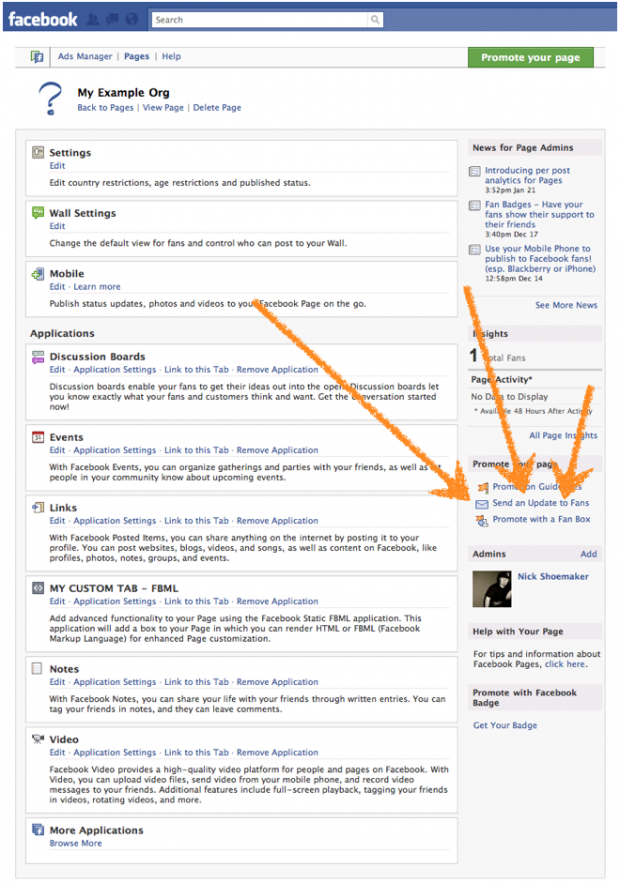Open All Page Insights
Screen dimensions: 620x883
coord(563,435)
